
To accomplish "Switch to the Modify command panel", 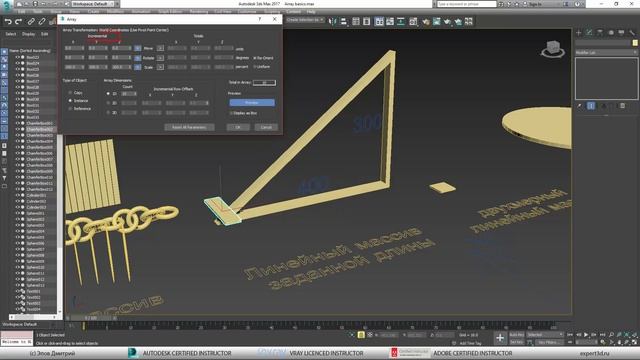I will [589, 32].
